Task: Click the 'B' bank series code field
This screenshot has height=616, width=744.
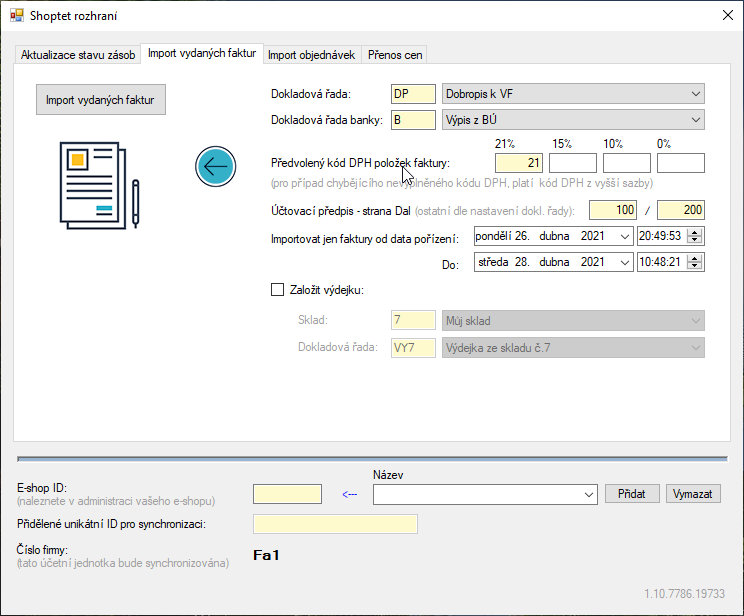Action: pyautogui.click(x=413, y=120)
